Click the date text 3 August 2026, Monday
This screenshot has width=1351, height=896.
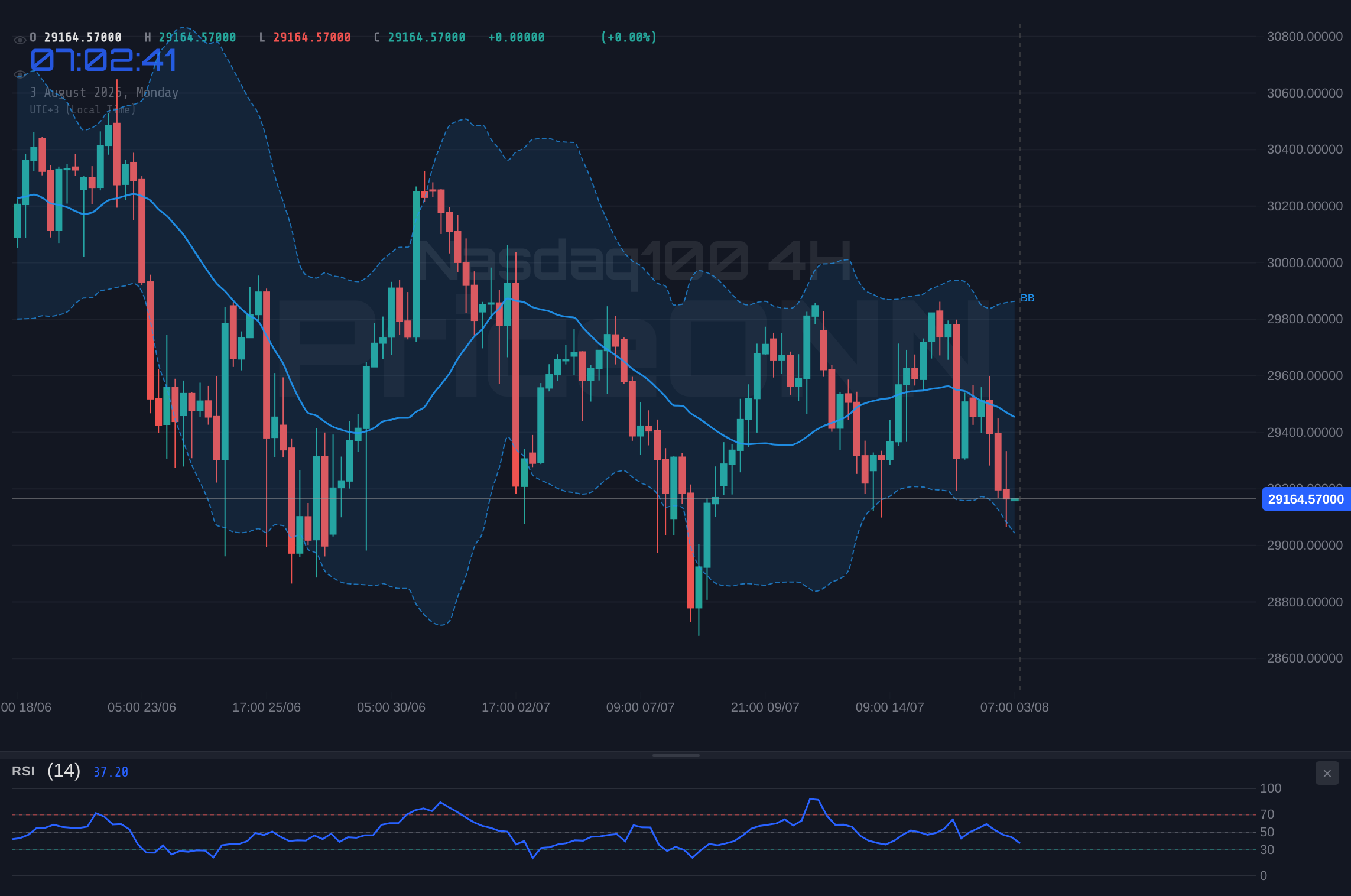click(x=104, y=92)
